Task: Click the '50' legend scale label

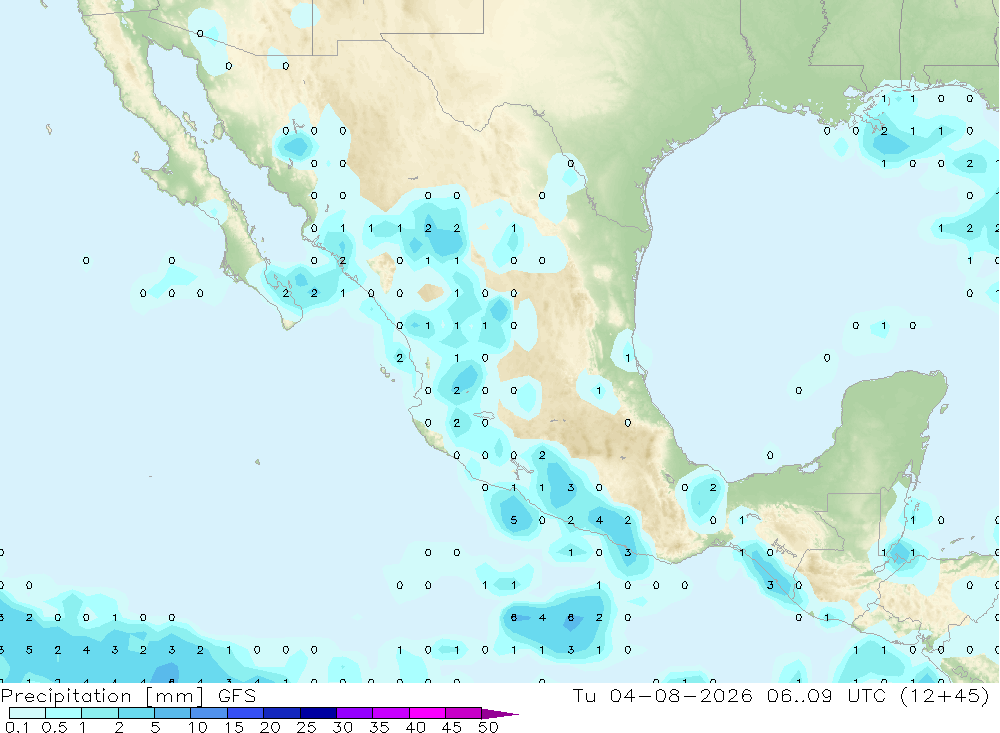Action: pos(488,727)
